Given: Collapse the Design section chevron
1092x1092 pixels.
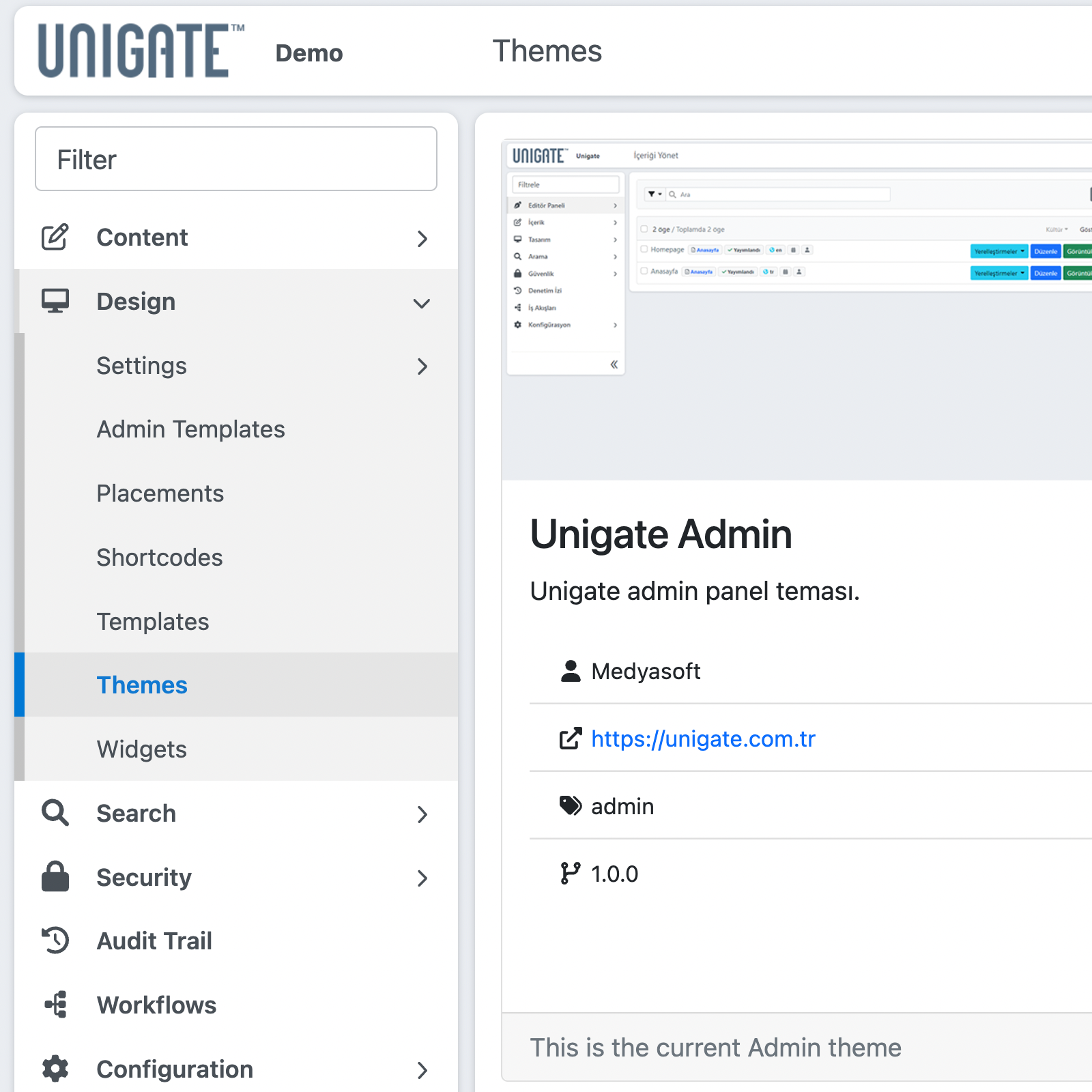Looking at the screenshot, I should [422, 303].
